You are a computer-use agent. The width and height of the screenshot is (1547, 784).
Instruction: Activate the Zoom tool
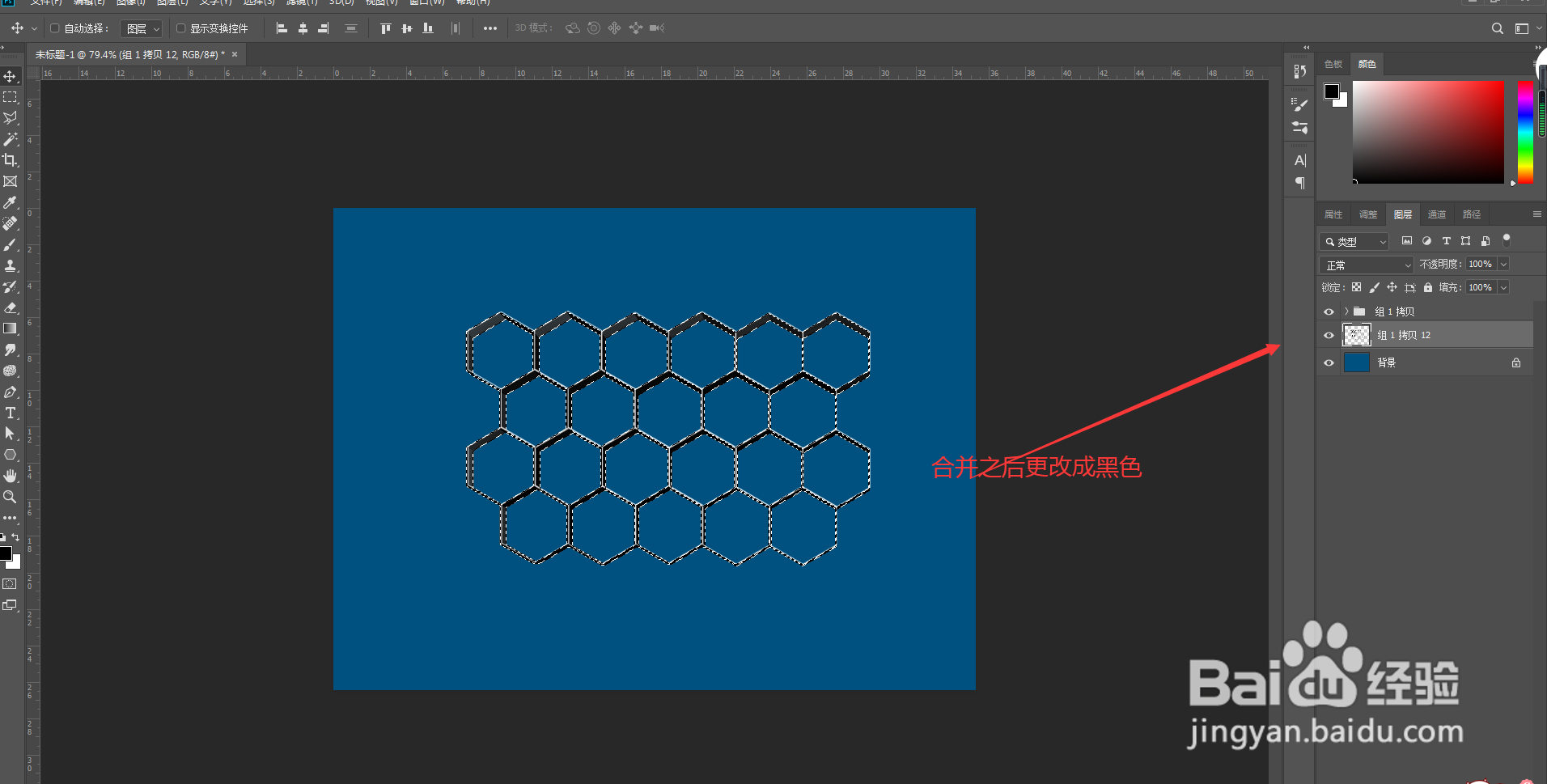[11, 497]
